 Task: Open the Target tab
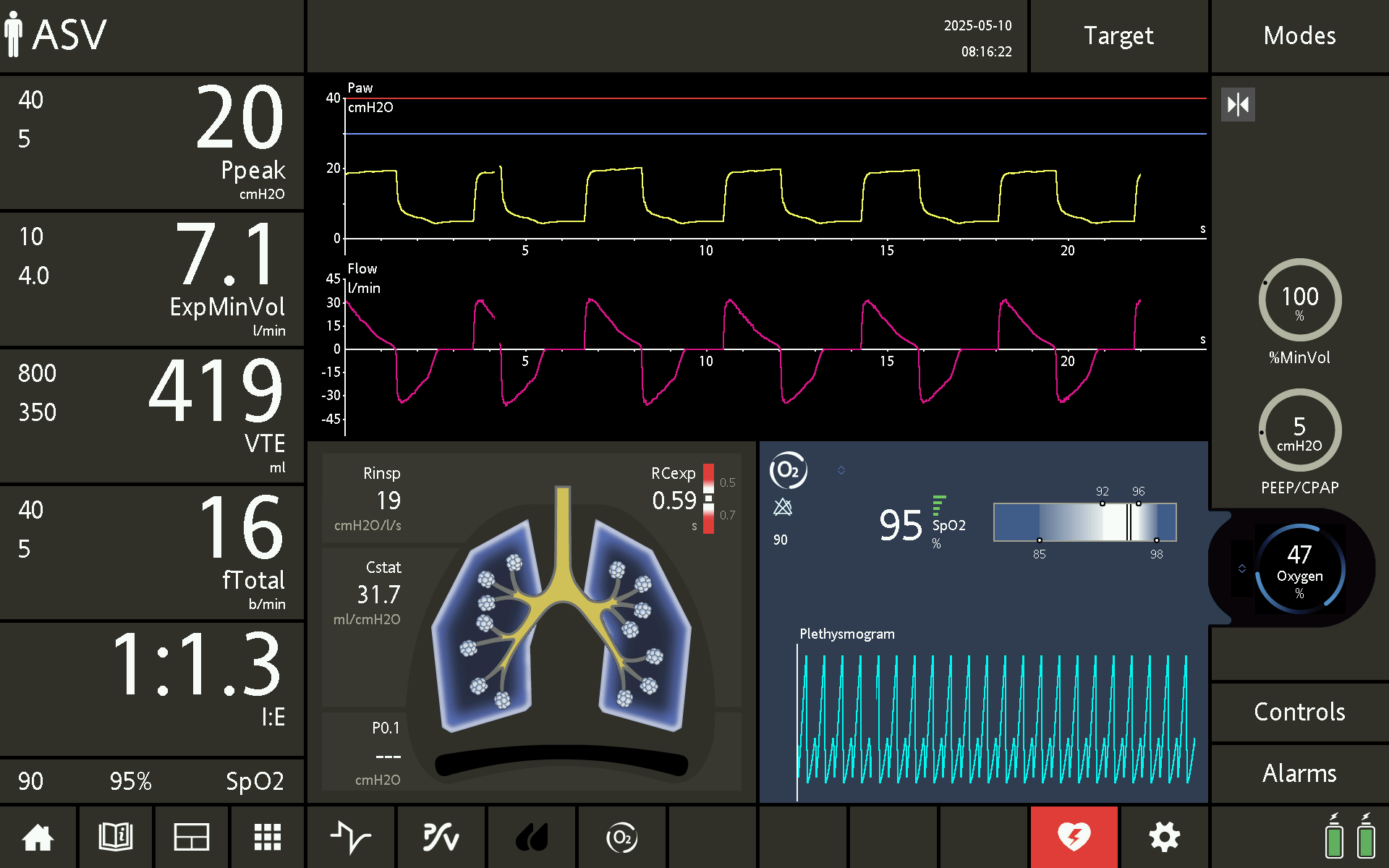click(1118, 36)
